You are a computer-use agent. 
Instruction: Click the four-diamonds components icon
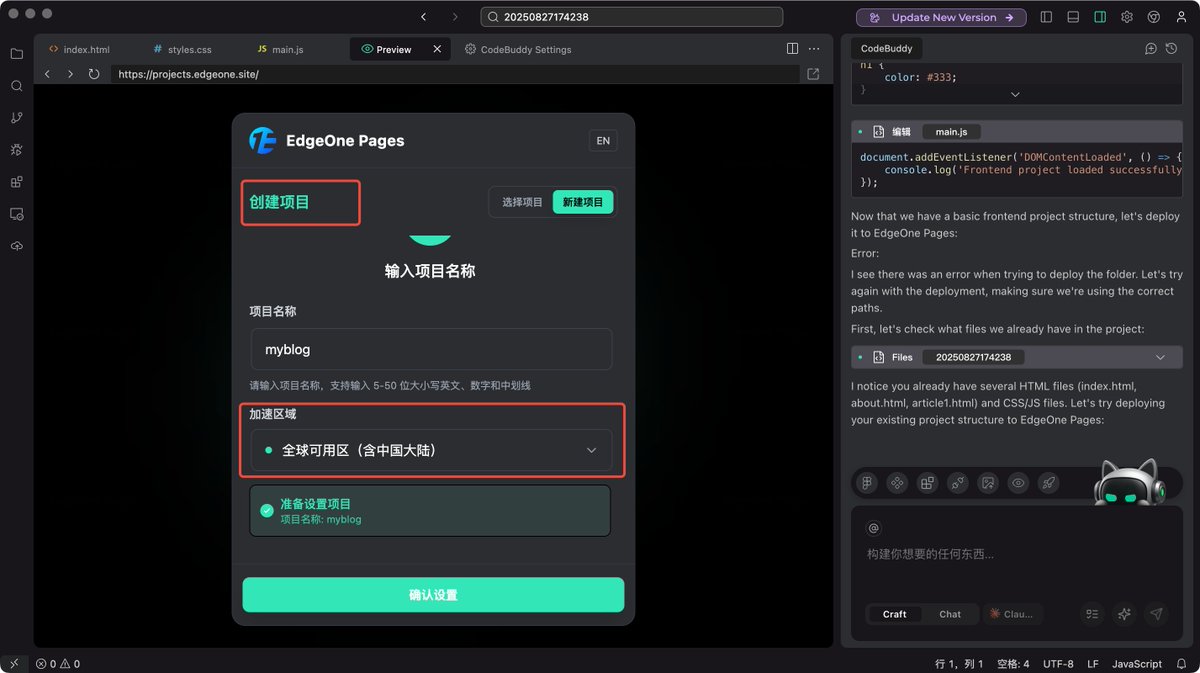point(897,483)
